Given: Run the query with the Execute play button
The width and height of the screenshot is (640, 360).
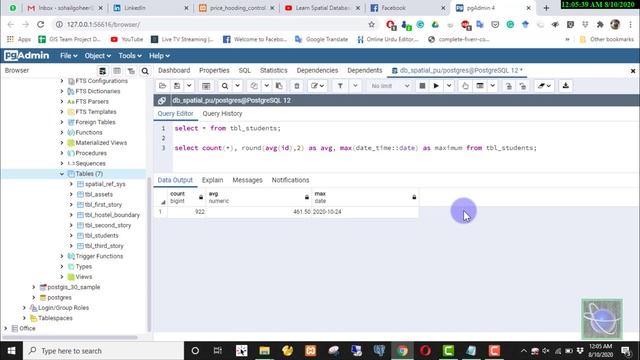Looking at the screenshot, I should tap(436, 86).
